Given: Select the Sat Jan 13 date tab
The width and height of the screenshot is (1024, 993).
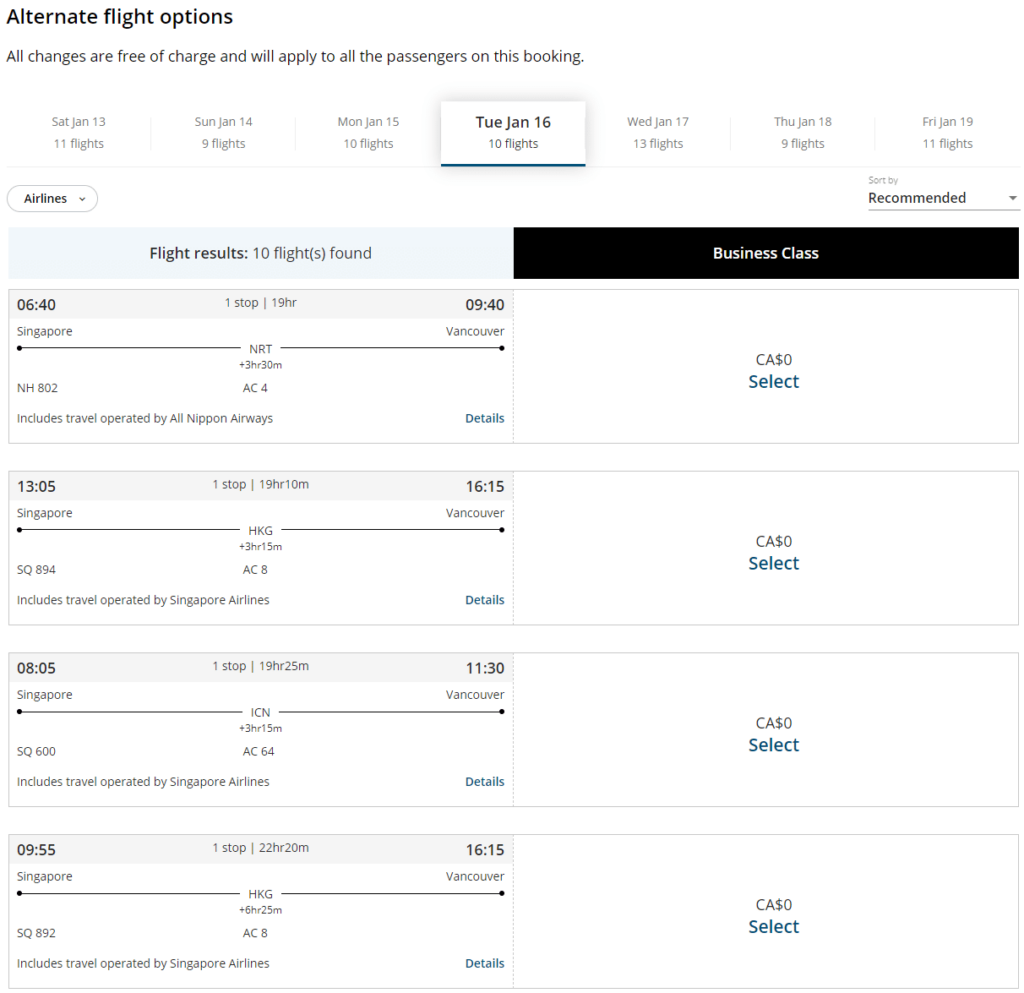Looking at the screenshot, I should coord(78,131).
